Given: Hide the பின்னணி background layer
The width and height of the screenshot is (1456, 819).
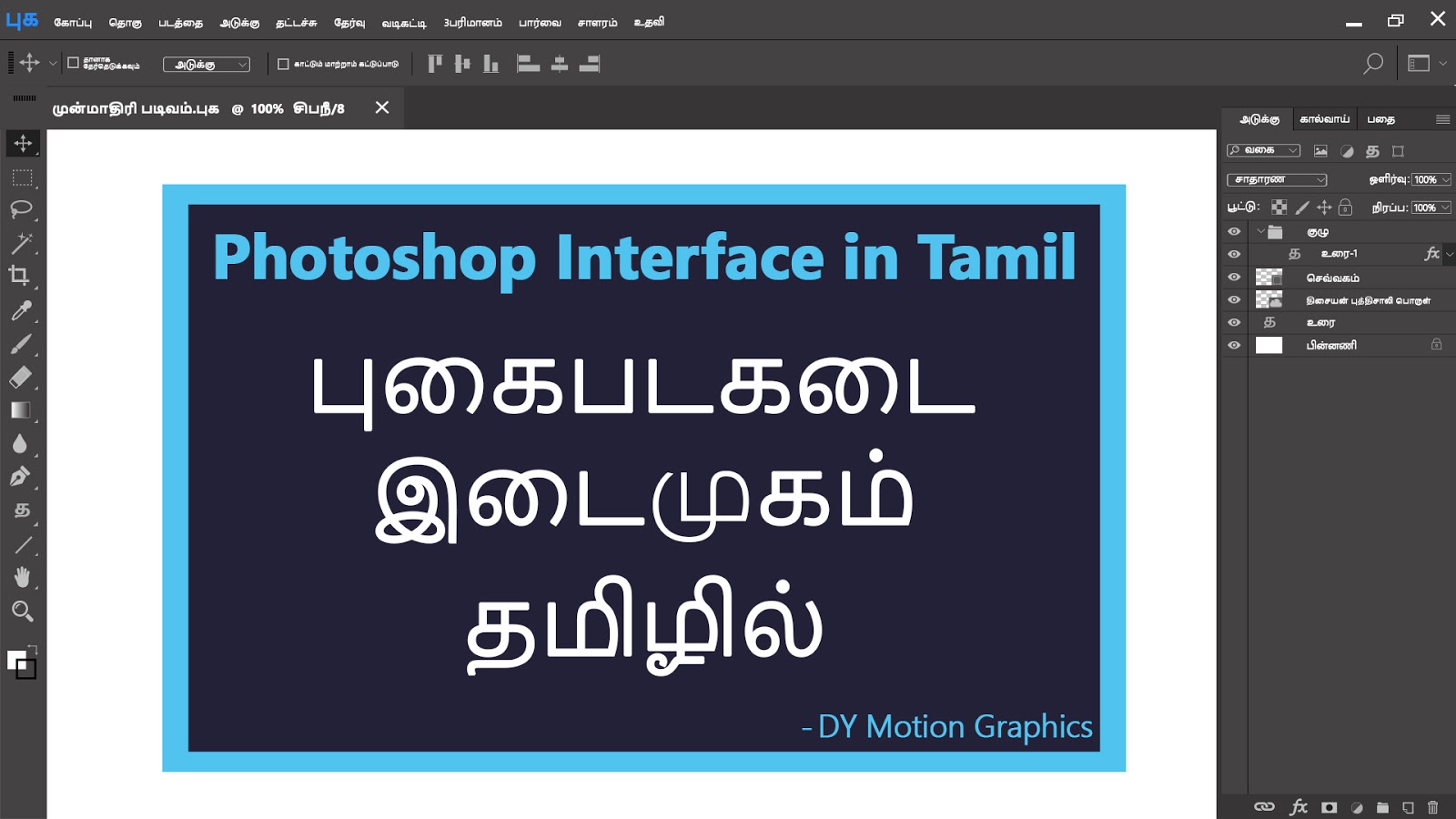Looking at the screenshot, I should pos(1234,346).
